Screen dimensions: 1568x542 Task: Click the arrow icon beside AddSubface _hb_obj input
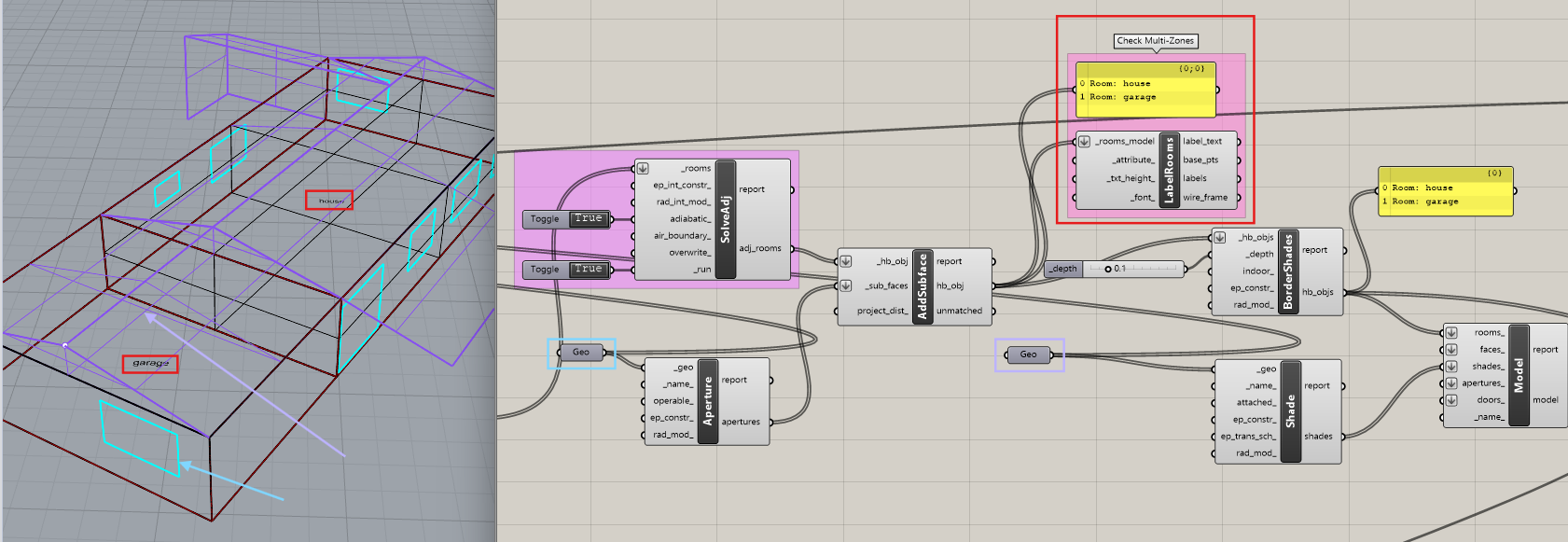845,261
